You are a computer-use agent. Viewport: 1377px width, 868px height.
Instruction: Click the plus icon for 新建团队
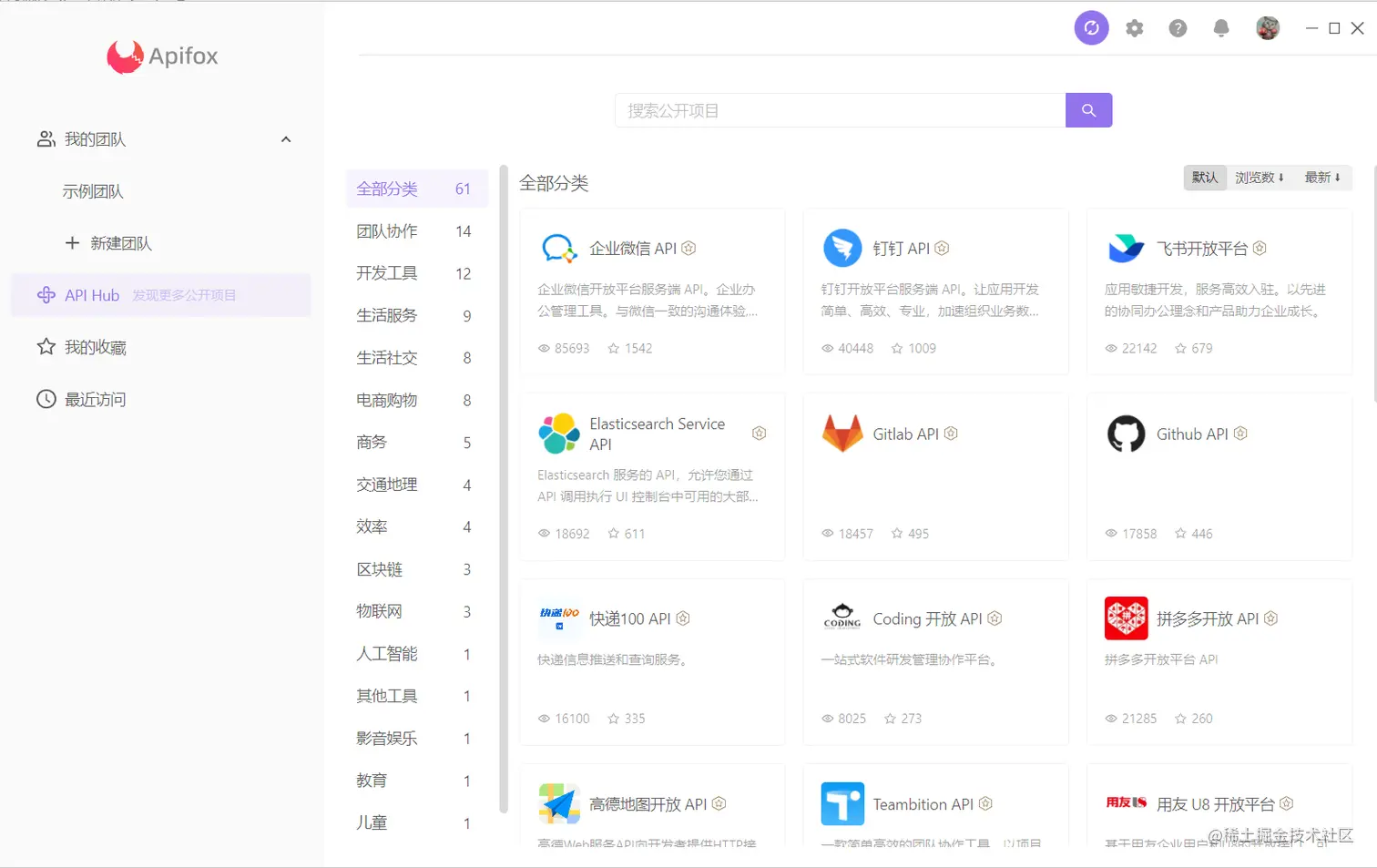click(72, 243)
